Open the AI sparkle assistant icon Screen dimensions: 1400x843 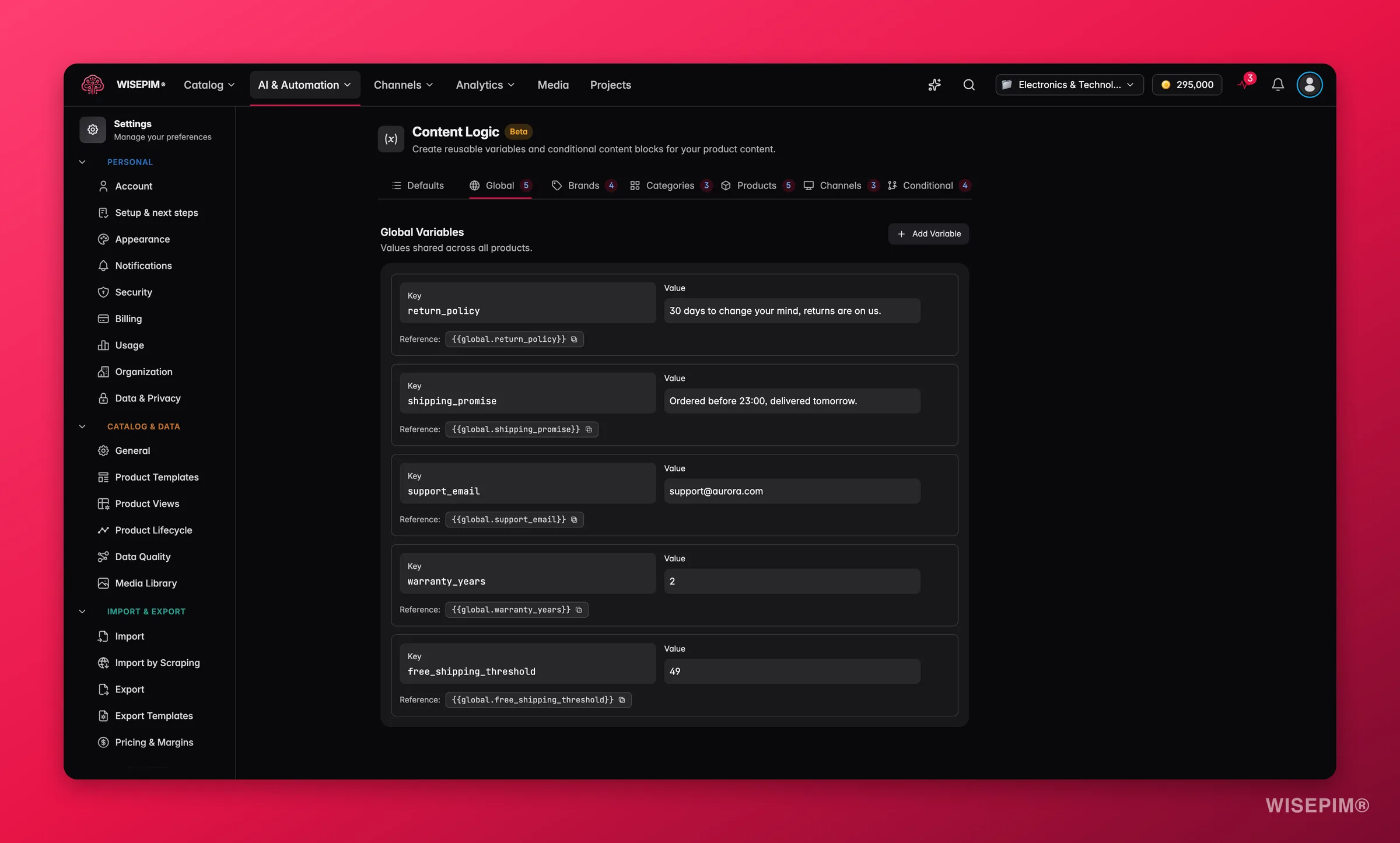(x=934, y=85)
